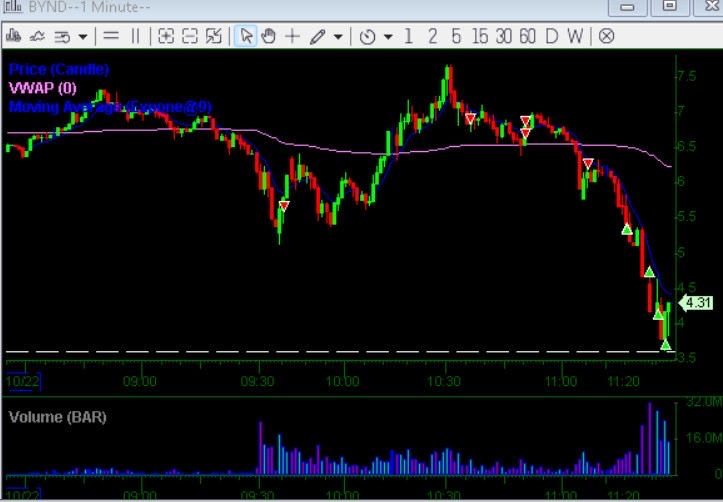
Task: Select the hand pan tool
Action: point(268,36)
